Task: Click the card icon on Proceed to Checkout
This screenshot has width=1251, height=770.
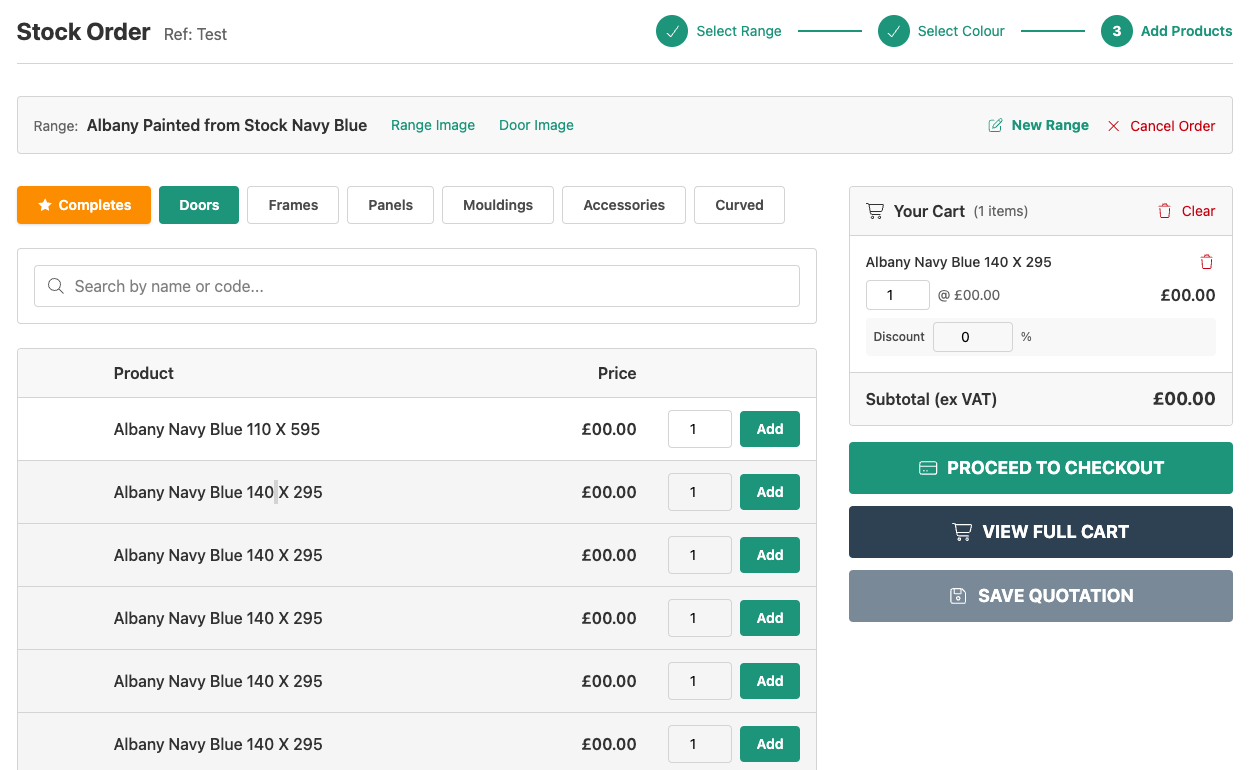Action: point(928,468)
